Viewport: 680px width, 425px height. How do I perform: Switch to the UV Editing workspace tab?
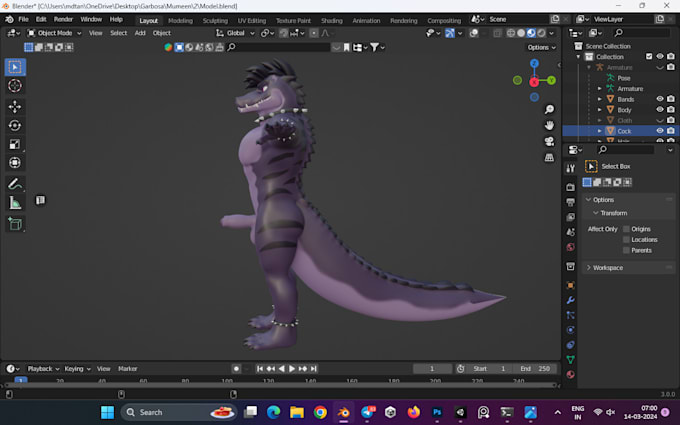(x=252, y=20)
